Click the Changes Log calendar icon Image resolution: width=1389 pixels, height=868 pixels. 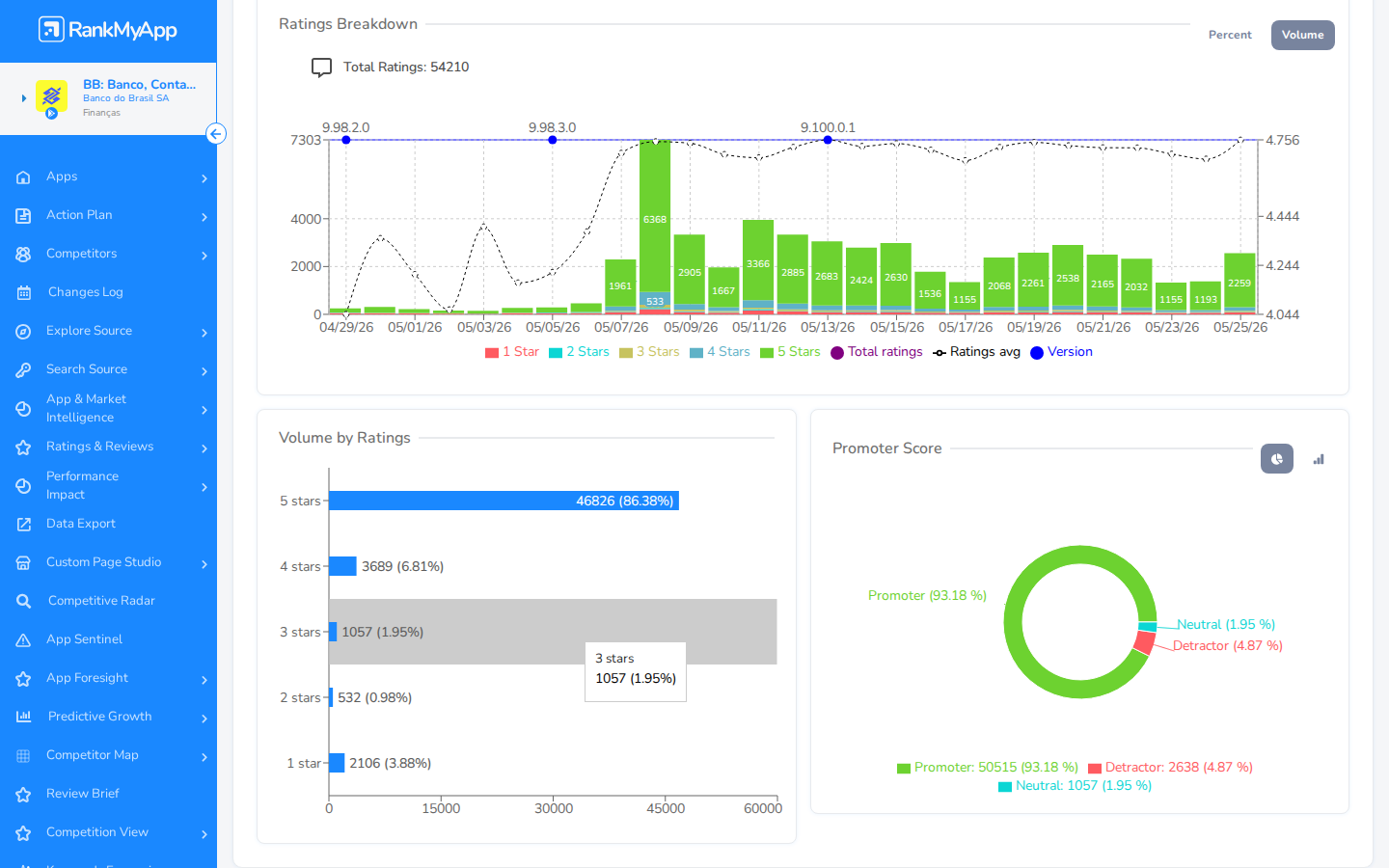(x=24, y=292)
